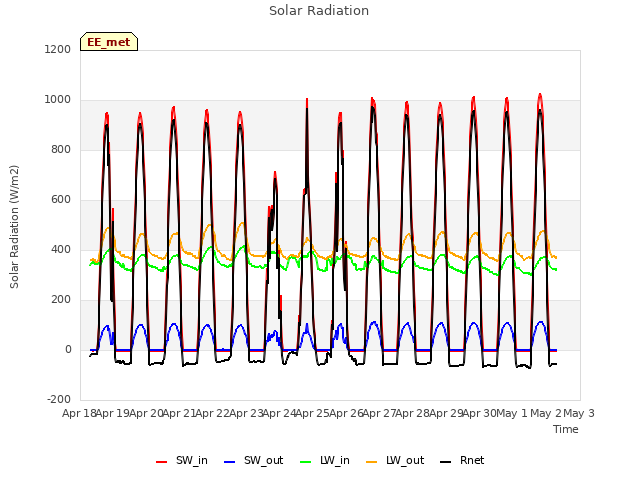The image size is (640, 480).
Task: Click the Apr 24 x-axis tick label
Action: click(x=280, y=413)
